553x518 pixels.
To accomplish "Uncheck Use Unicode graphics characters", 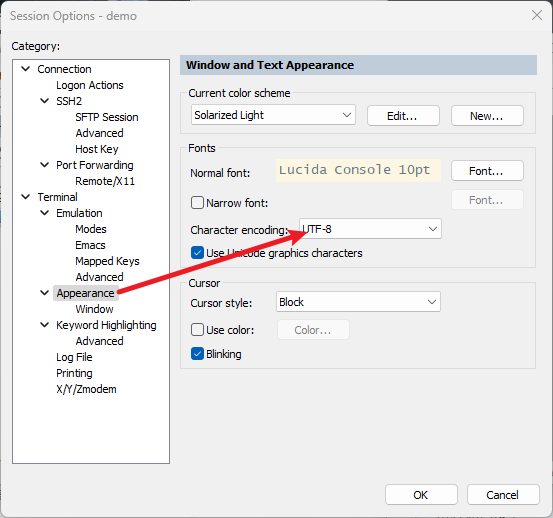I will click(x=197, y=253).
